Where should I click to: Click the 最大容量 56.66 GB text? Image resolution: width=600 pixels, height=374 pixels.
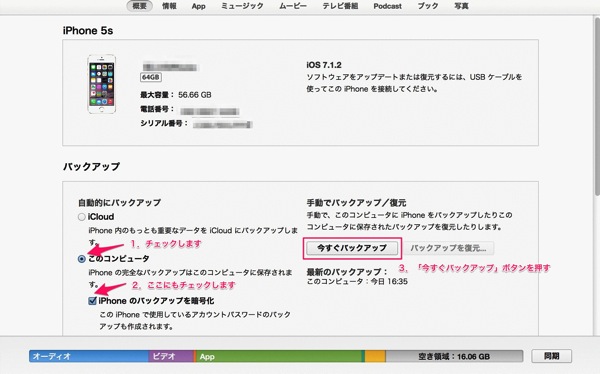click(x=176, y=95)
